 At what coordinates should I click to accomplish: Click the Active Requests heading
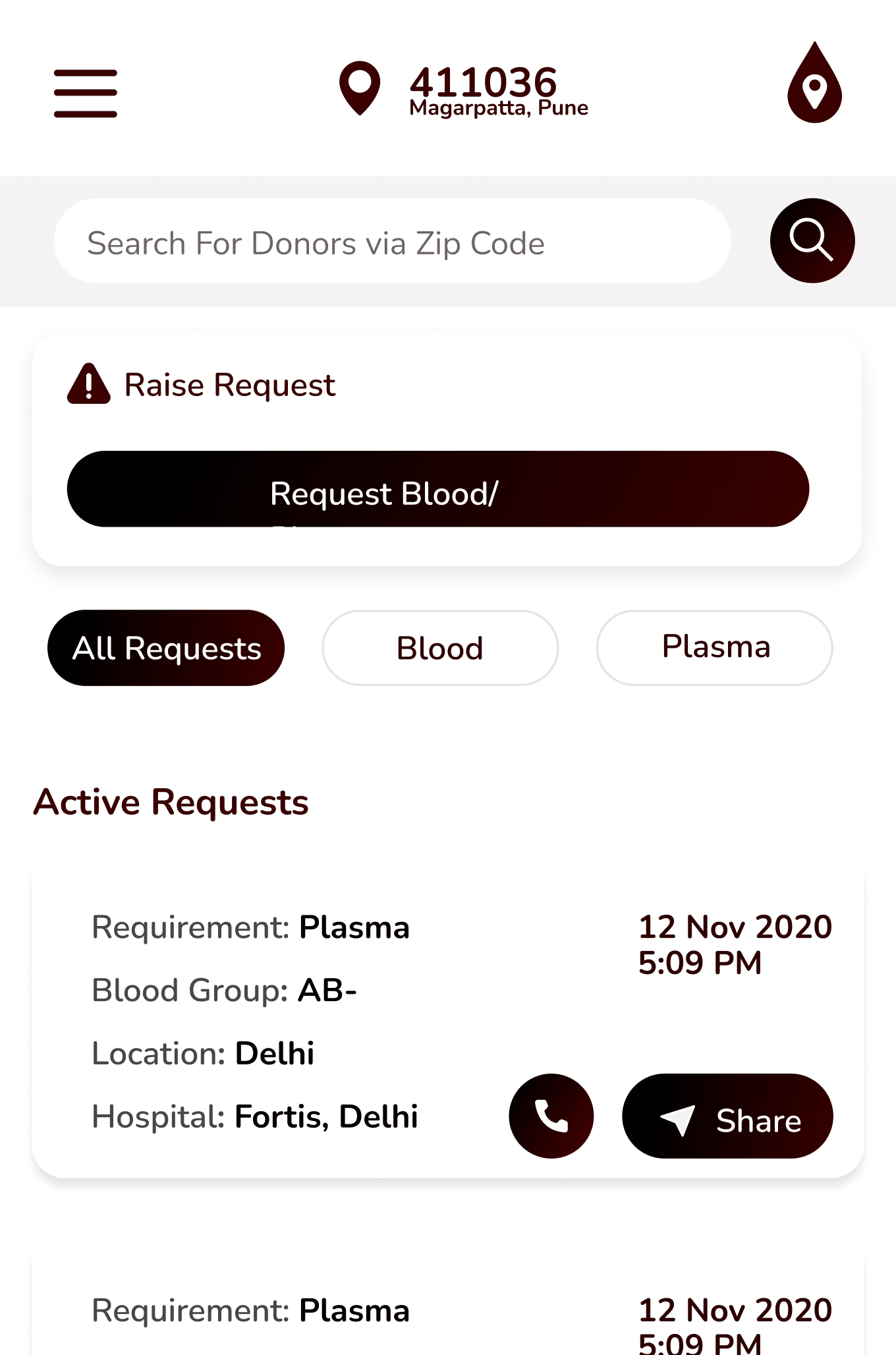click(171, 802)
